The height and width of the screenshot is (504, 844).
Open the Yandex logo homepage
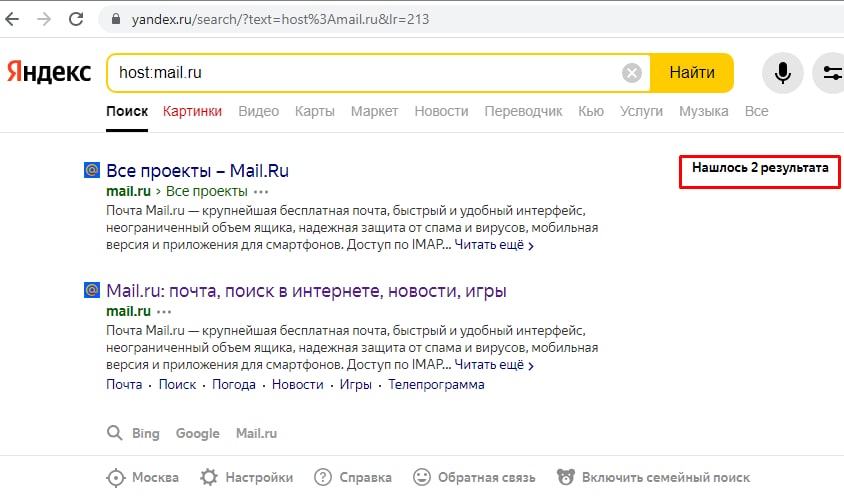(x=49, y=72)
